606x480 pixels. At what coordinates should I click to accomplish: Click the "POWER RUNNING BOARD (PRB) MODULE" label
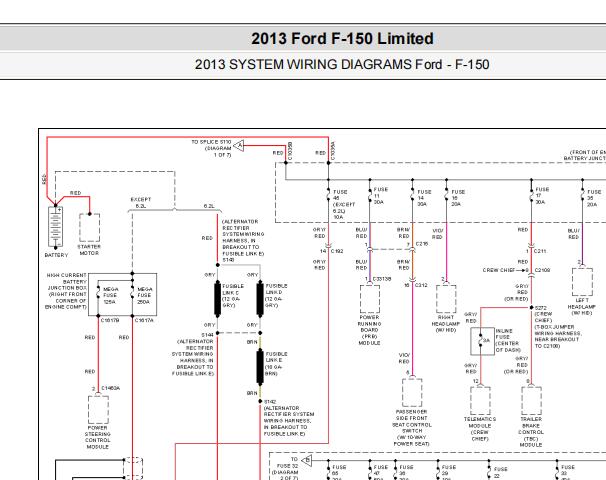pyautogui.click(x=369, y=330)
